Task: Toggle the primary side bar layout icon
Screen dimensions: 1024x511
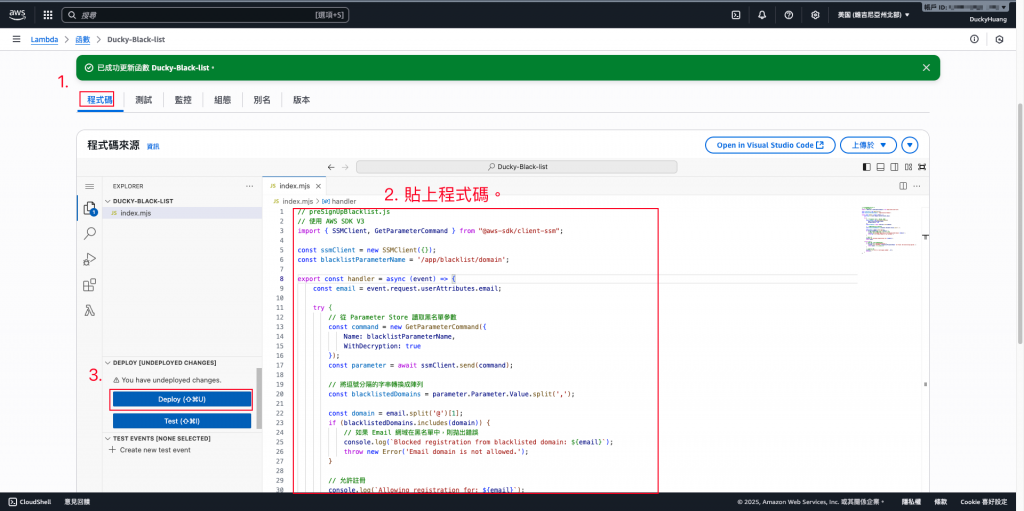Action: pyautogui.click(x=867, y=167)
